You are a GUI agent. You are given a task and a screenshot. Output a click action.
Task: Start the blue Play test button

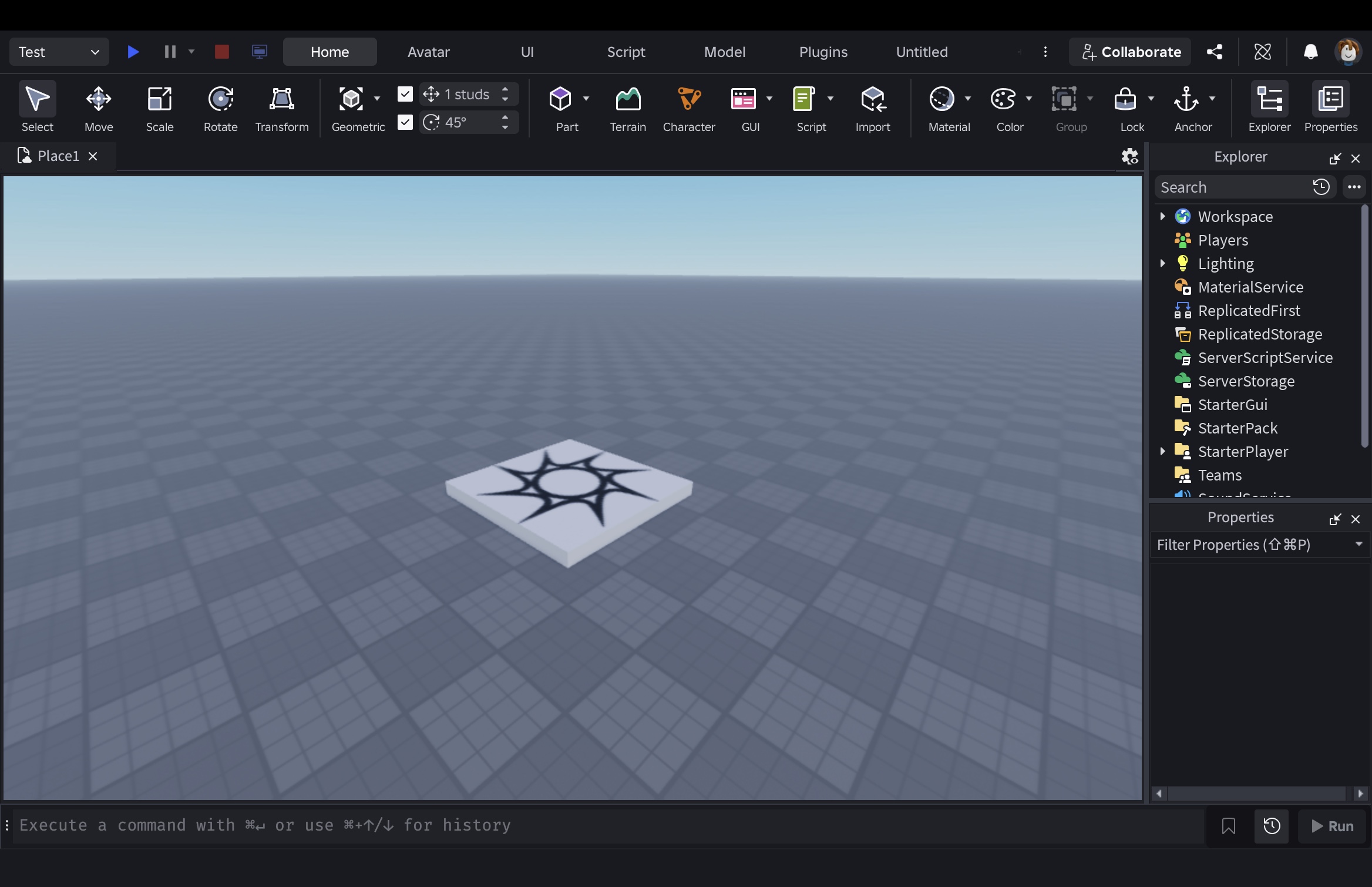[x=133, y=52]
